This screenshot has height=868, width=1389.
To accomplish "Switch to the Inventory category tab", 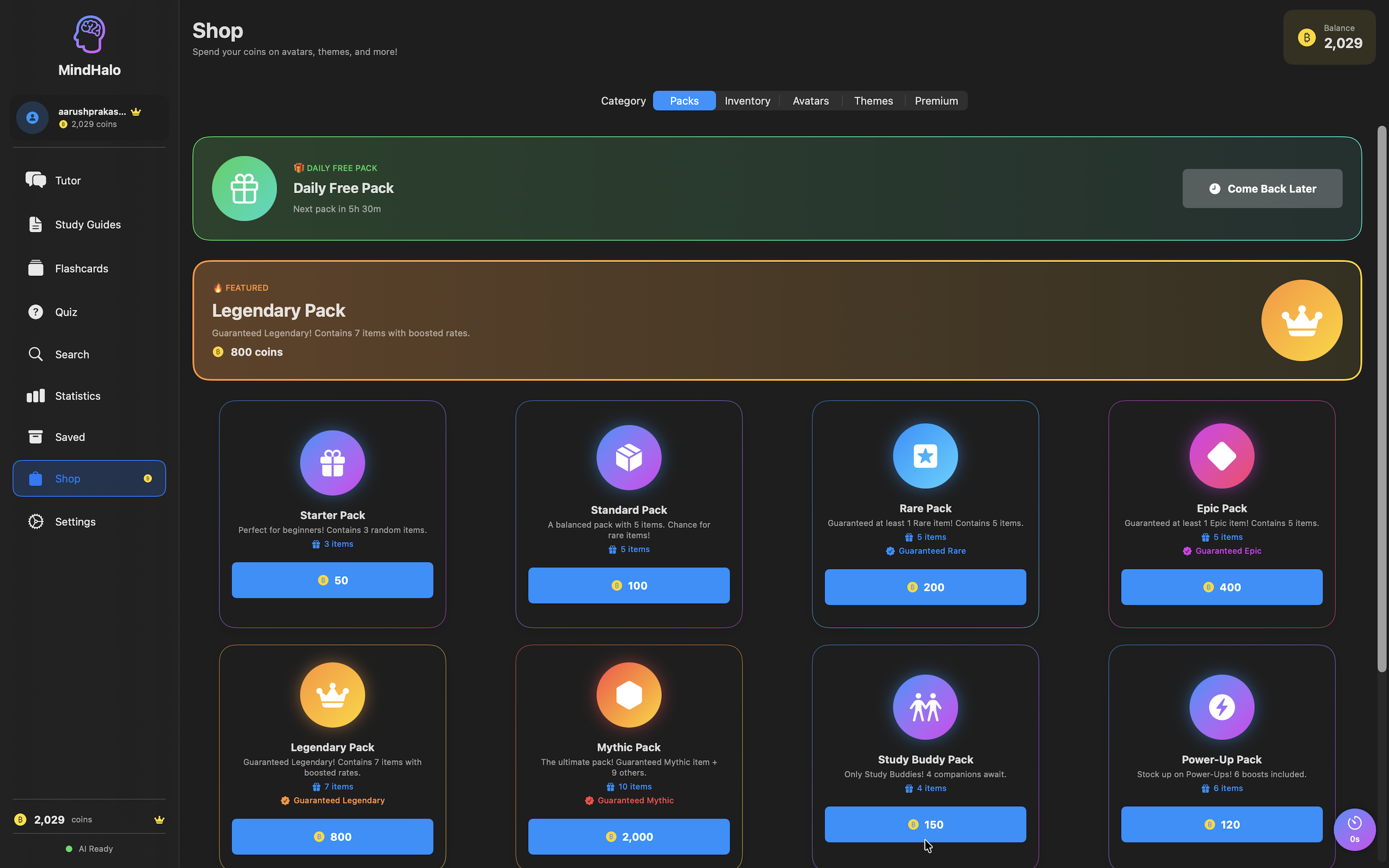I will click(747, 100).
